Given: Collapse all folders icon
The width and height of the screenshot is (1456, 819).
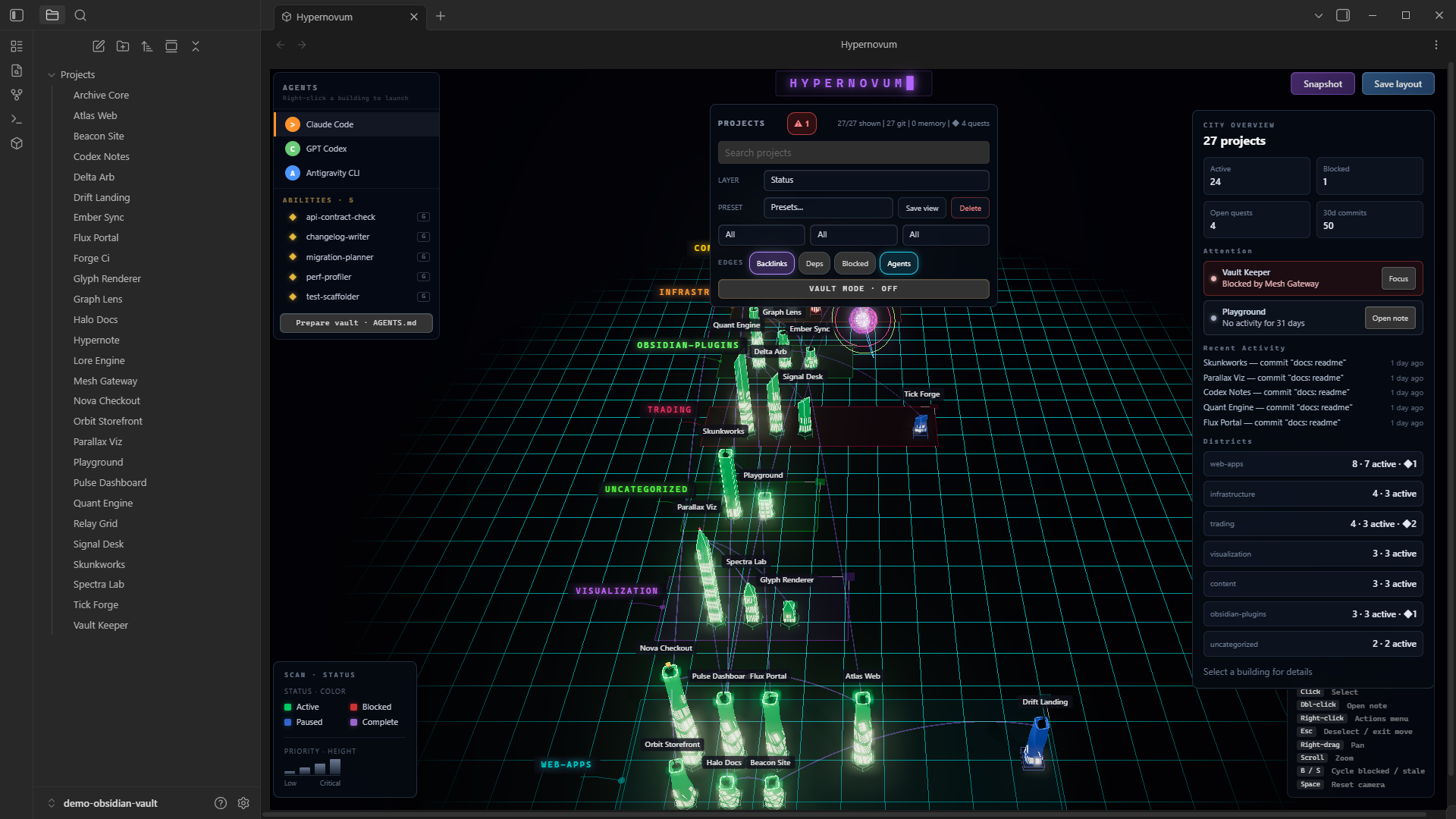Looking at the screenshot, I should point(196,46).
